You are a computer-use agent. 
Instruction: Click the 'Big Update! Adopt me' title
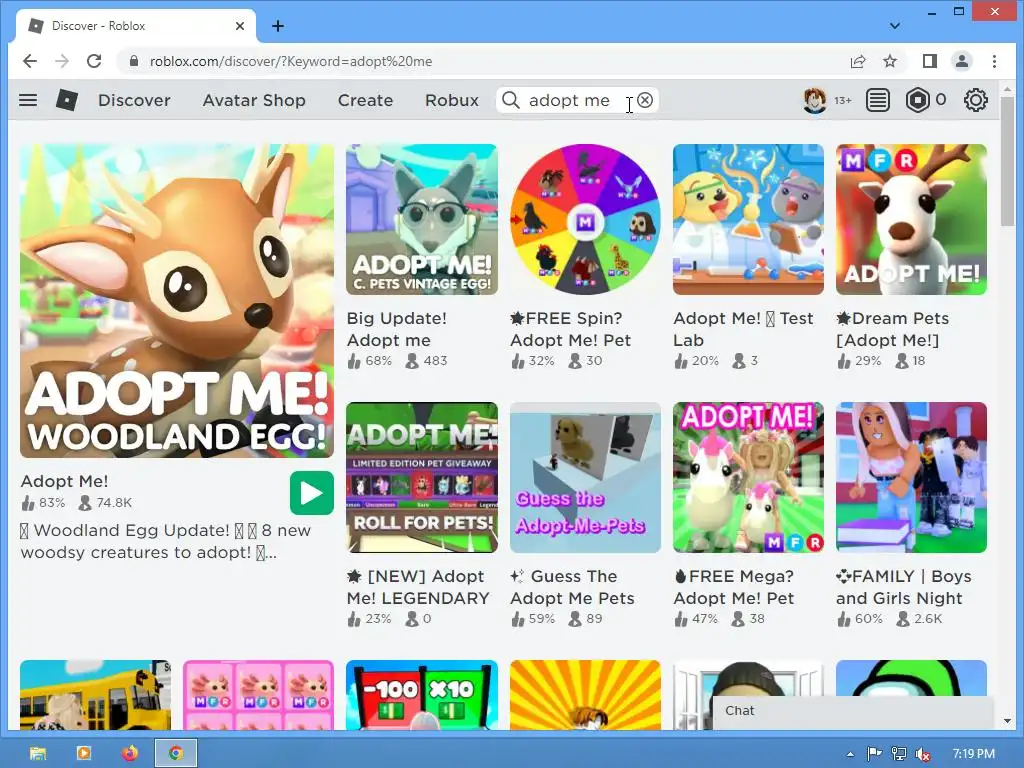click(x=397, y=329)
